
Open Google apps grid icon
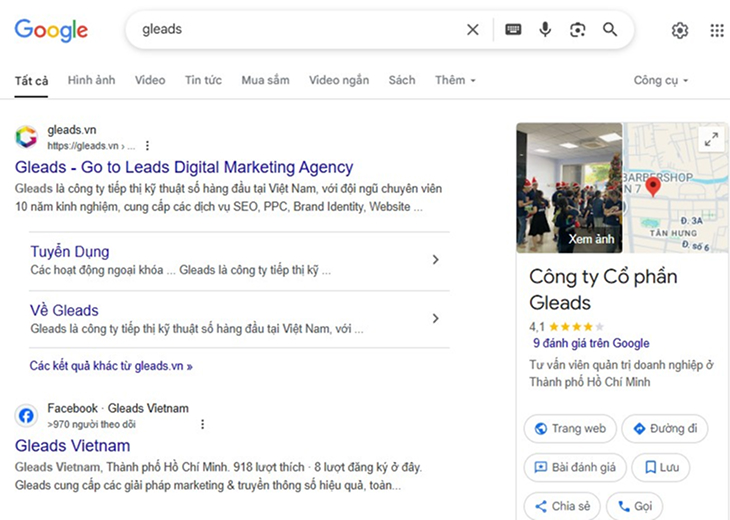pyautogui.click(x=717, y=30)
